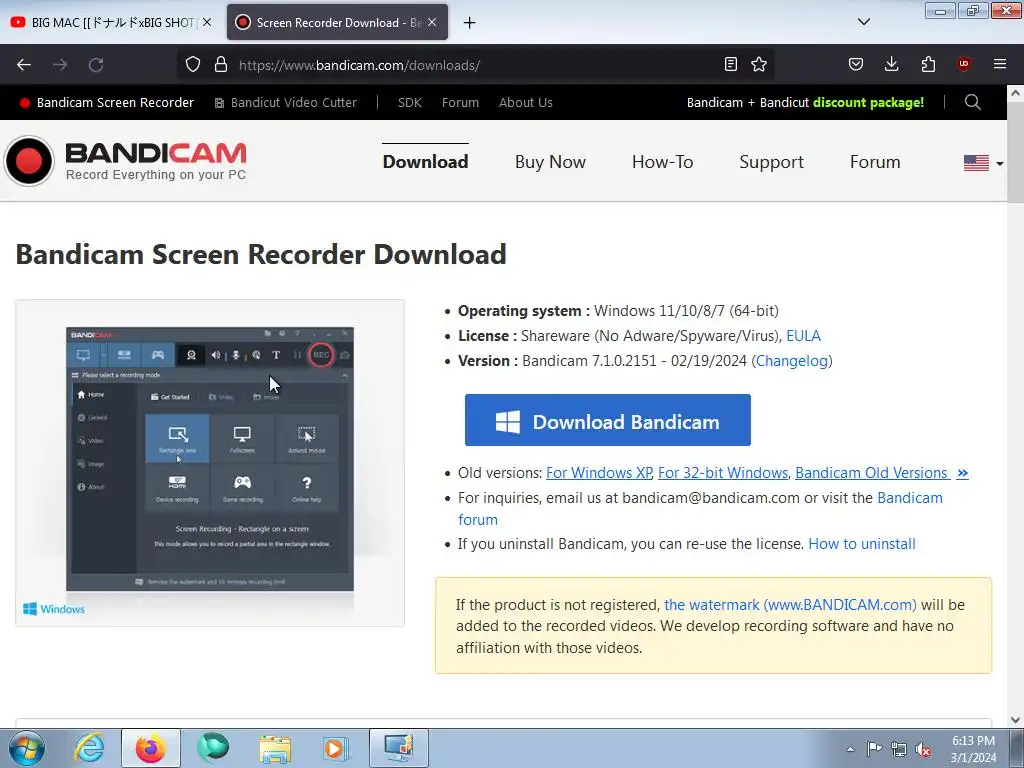Click the padlock site security icon

(221, 65)
